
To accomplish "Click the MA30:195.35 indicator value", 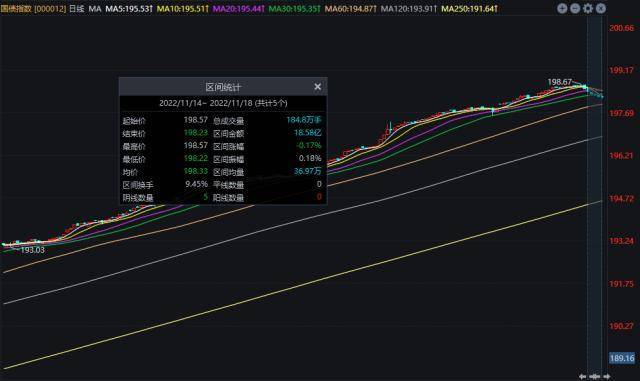I will (295, 9).
